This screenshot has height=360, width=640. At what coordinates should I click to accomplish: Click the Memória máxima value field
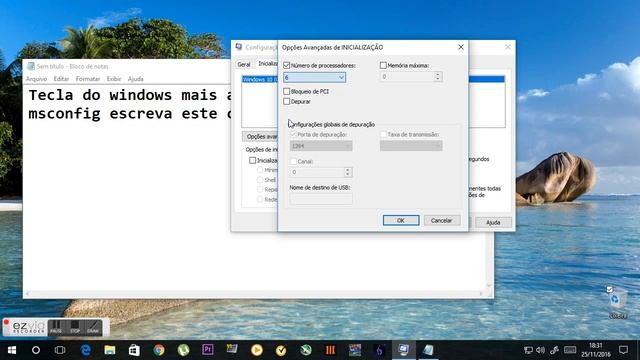point(407,77)
